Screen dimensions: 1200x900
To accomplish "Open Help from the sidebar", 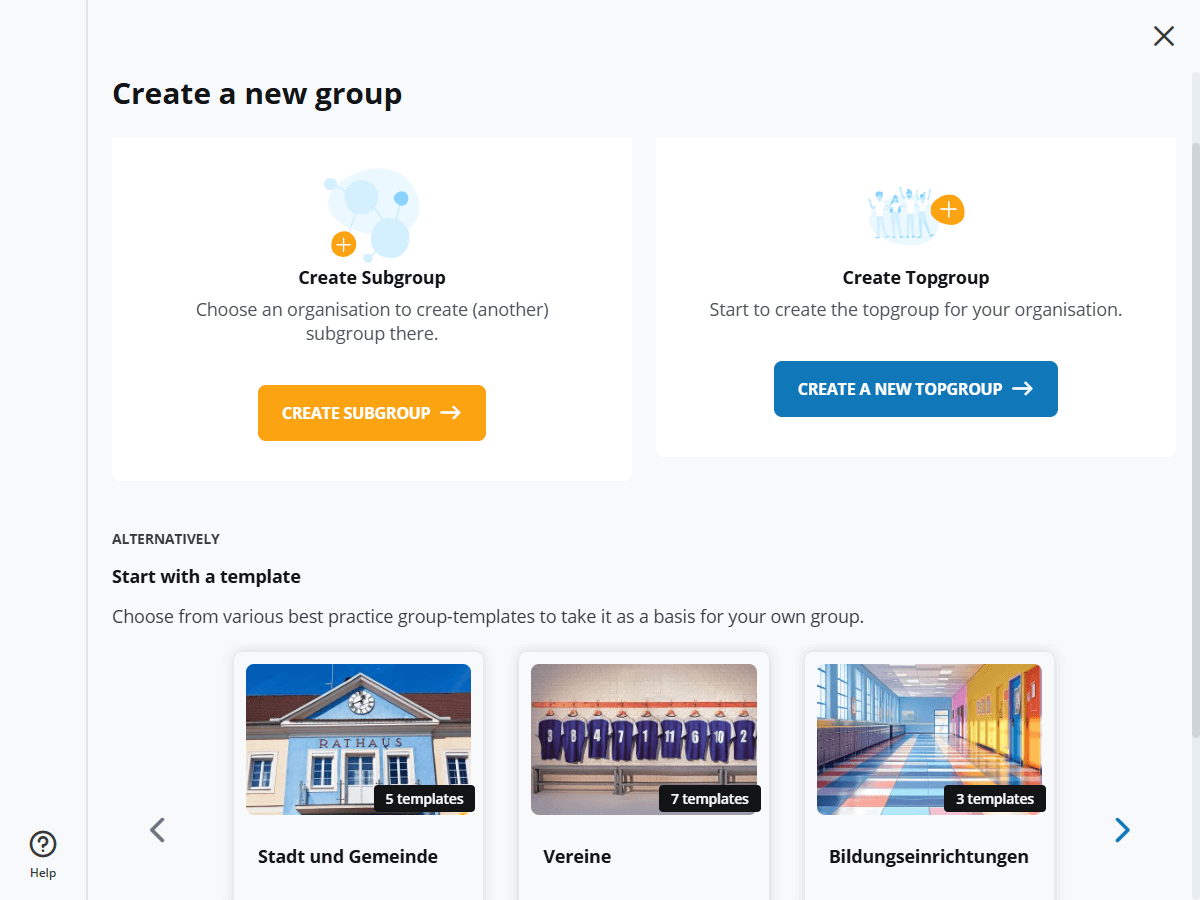I will coord(43,854).
